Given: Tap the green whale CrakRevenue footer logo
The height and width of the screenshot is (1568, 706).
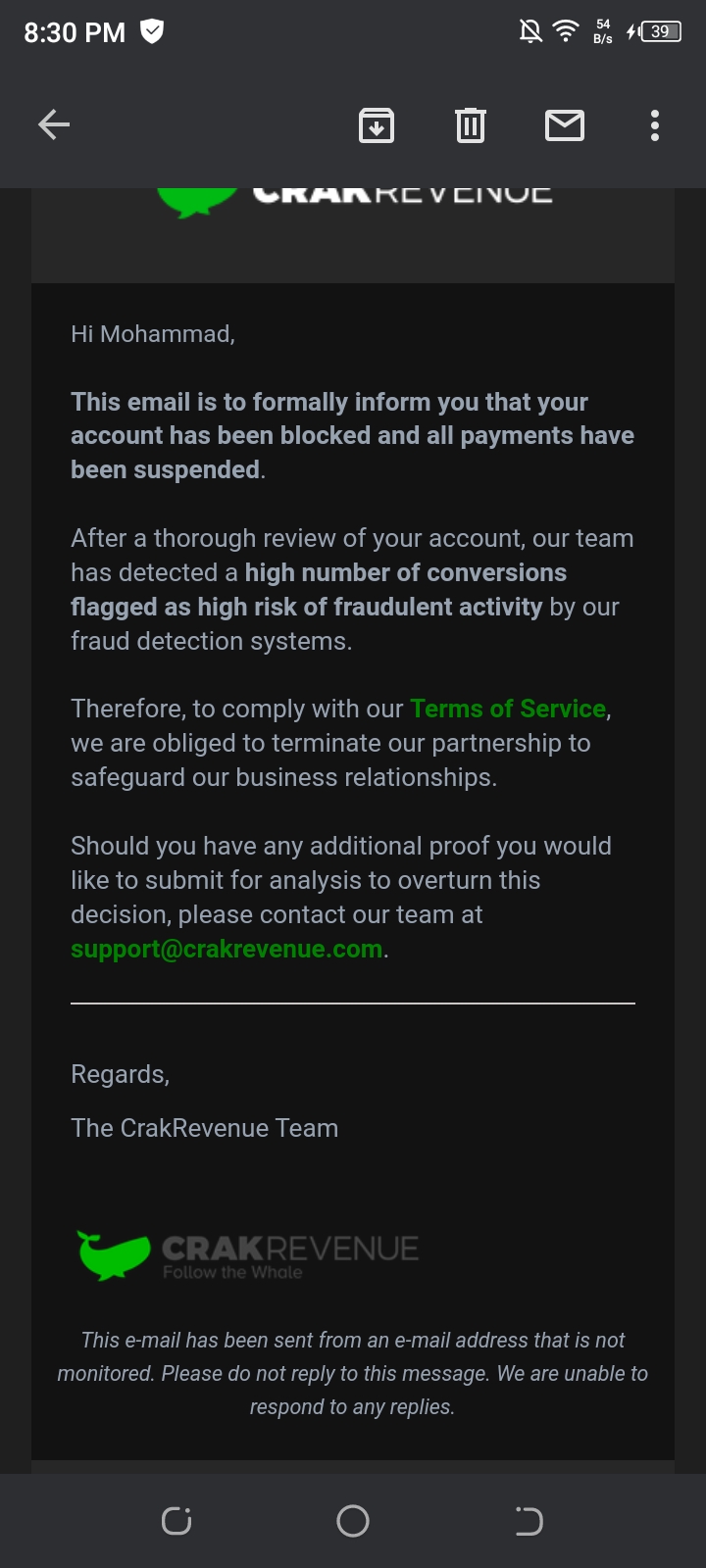Looking at the screenshot, I should [248, 1255].
